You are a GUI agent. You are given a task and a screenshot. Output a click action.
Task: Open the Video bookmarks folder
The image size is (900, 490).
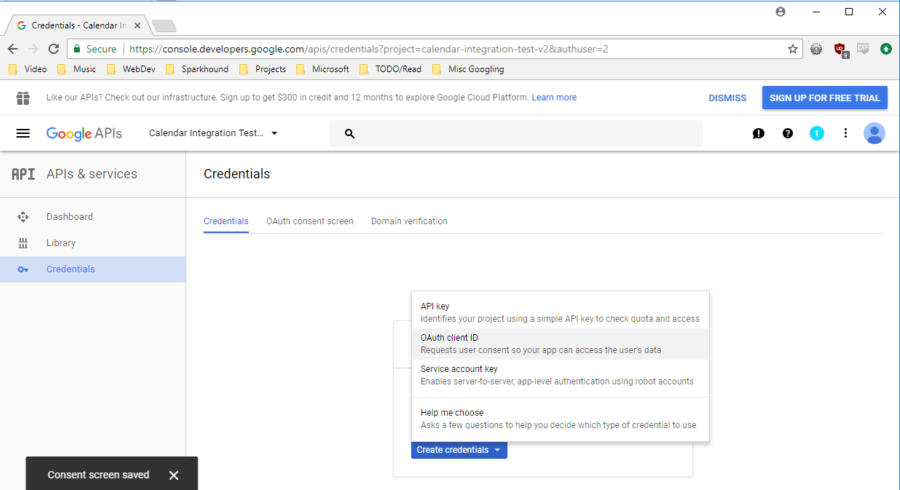[28, 69]
